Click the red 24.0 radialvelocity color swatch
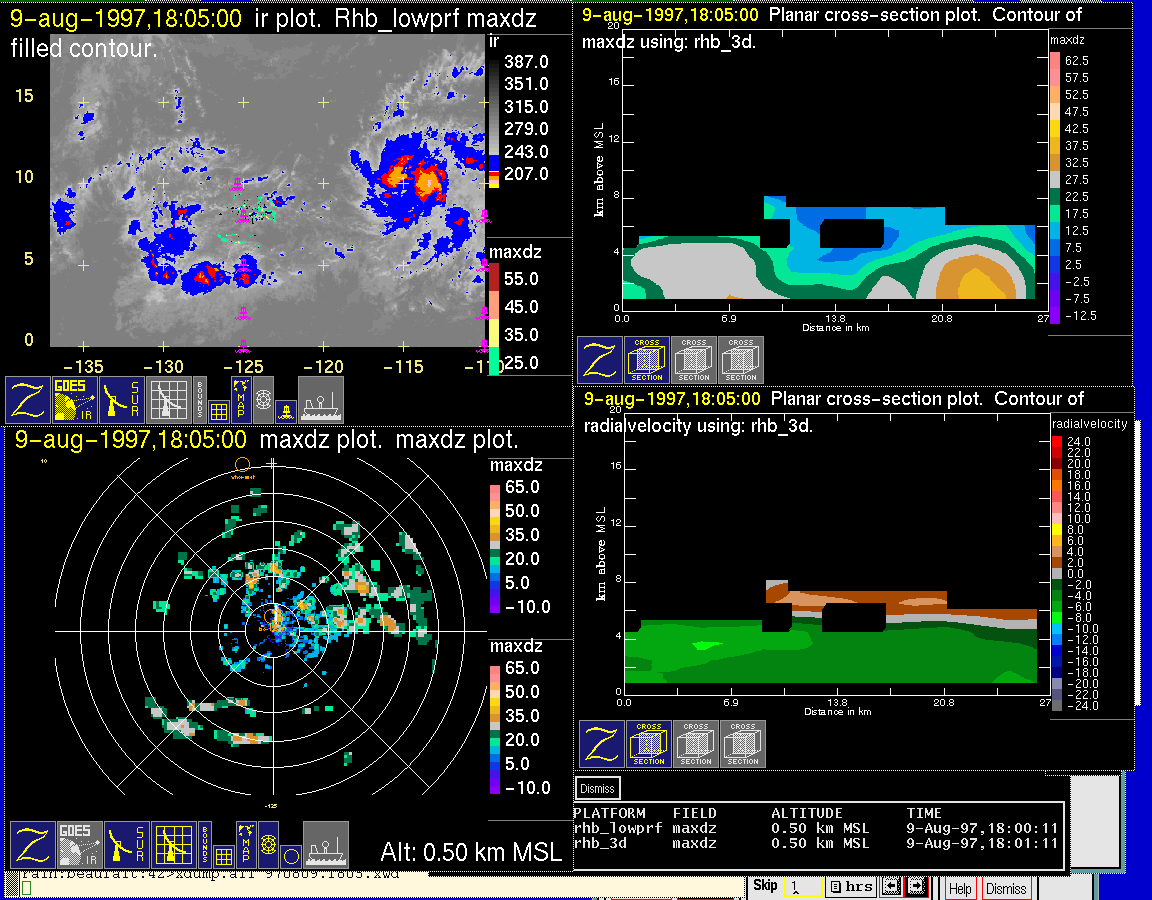The width and height of the screenshot is (1152, 900). click(1059, 441)
